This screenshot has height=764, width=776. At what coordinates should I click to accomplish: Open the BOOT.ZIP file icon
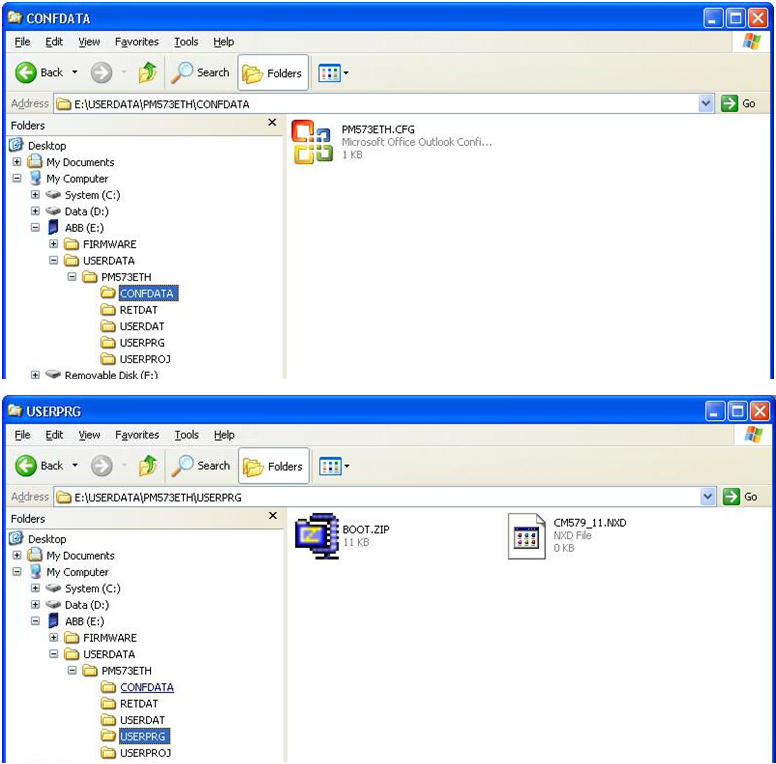315,533
